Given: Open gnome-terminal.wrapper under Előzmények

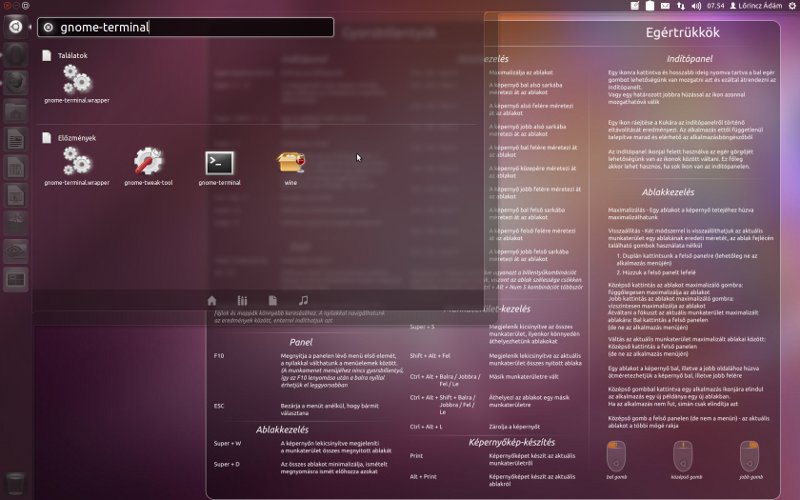Looking at the screenshot, I should pyautogui.click(x=77, y=167).
